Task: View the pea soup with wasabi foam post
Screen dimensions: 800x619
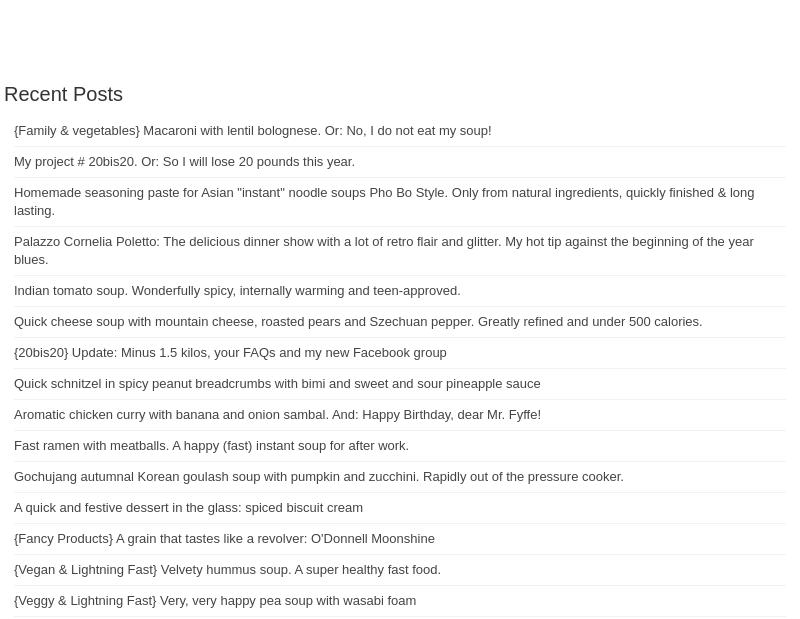Action: pyautogui.click(x=215, y=601)
